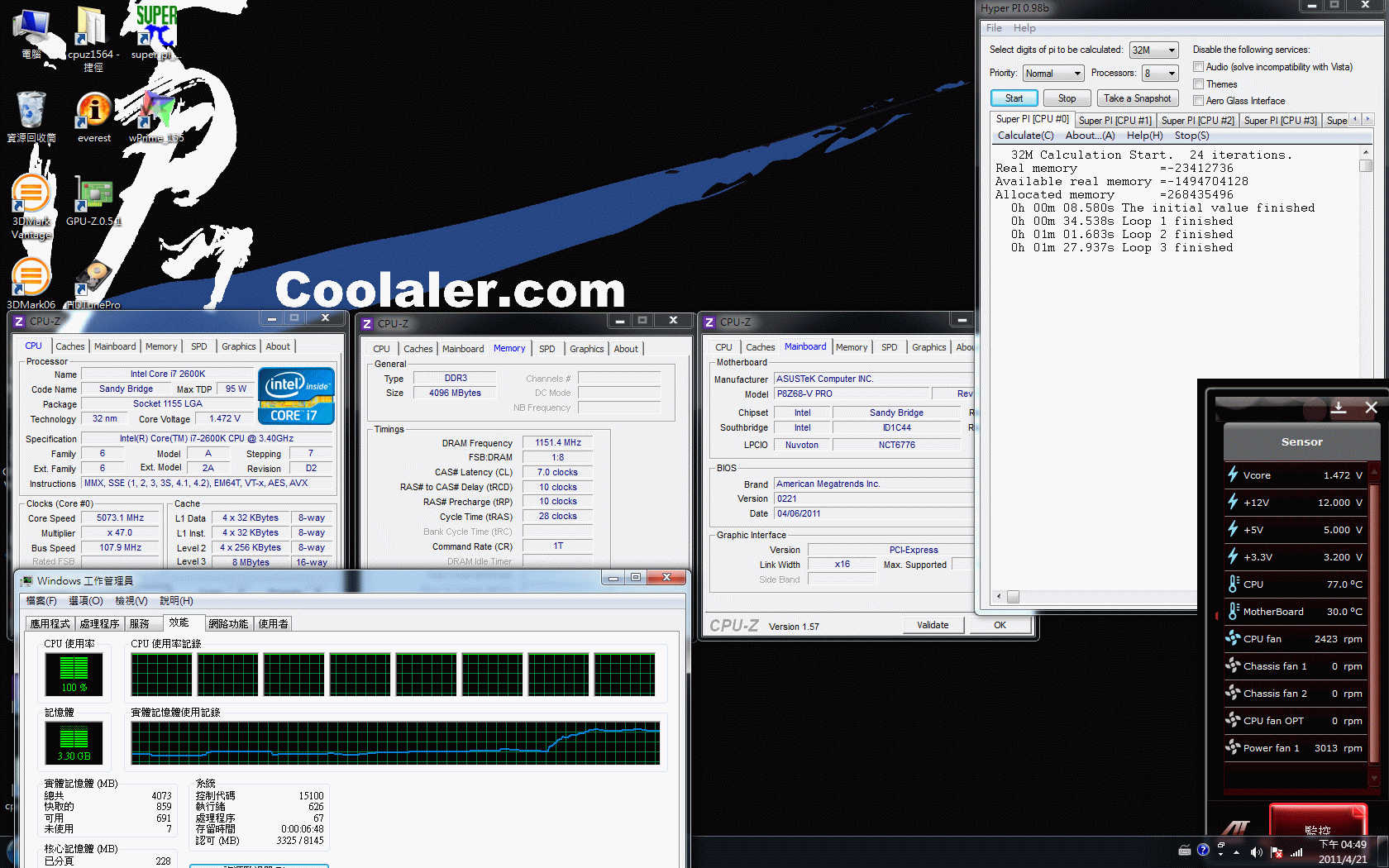The image size is (1389, 868).
Task: Launch the HDTunePro desktop shortcut
Action: 93,284
